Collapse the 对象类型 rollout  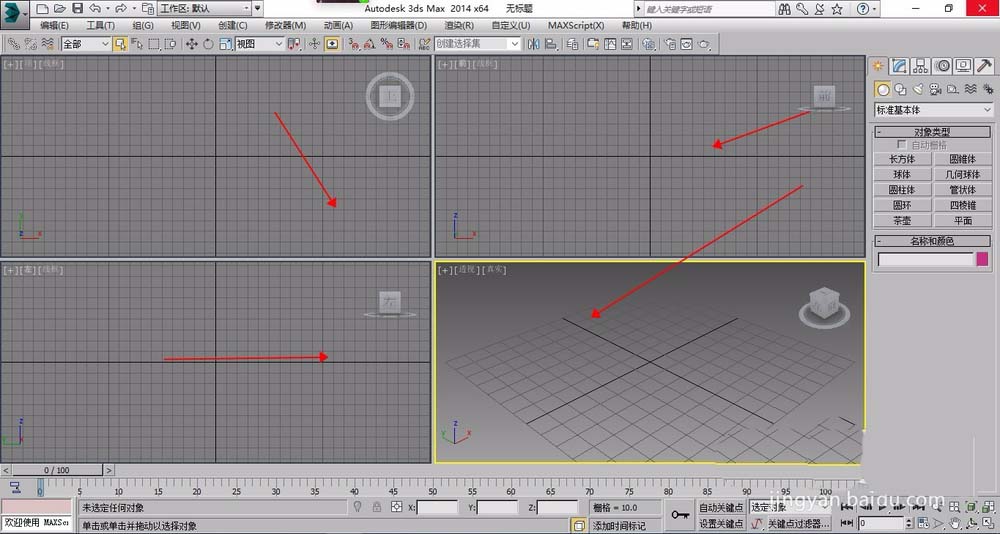tap(932, 132)
